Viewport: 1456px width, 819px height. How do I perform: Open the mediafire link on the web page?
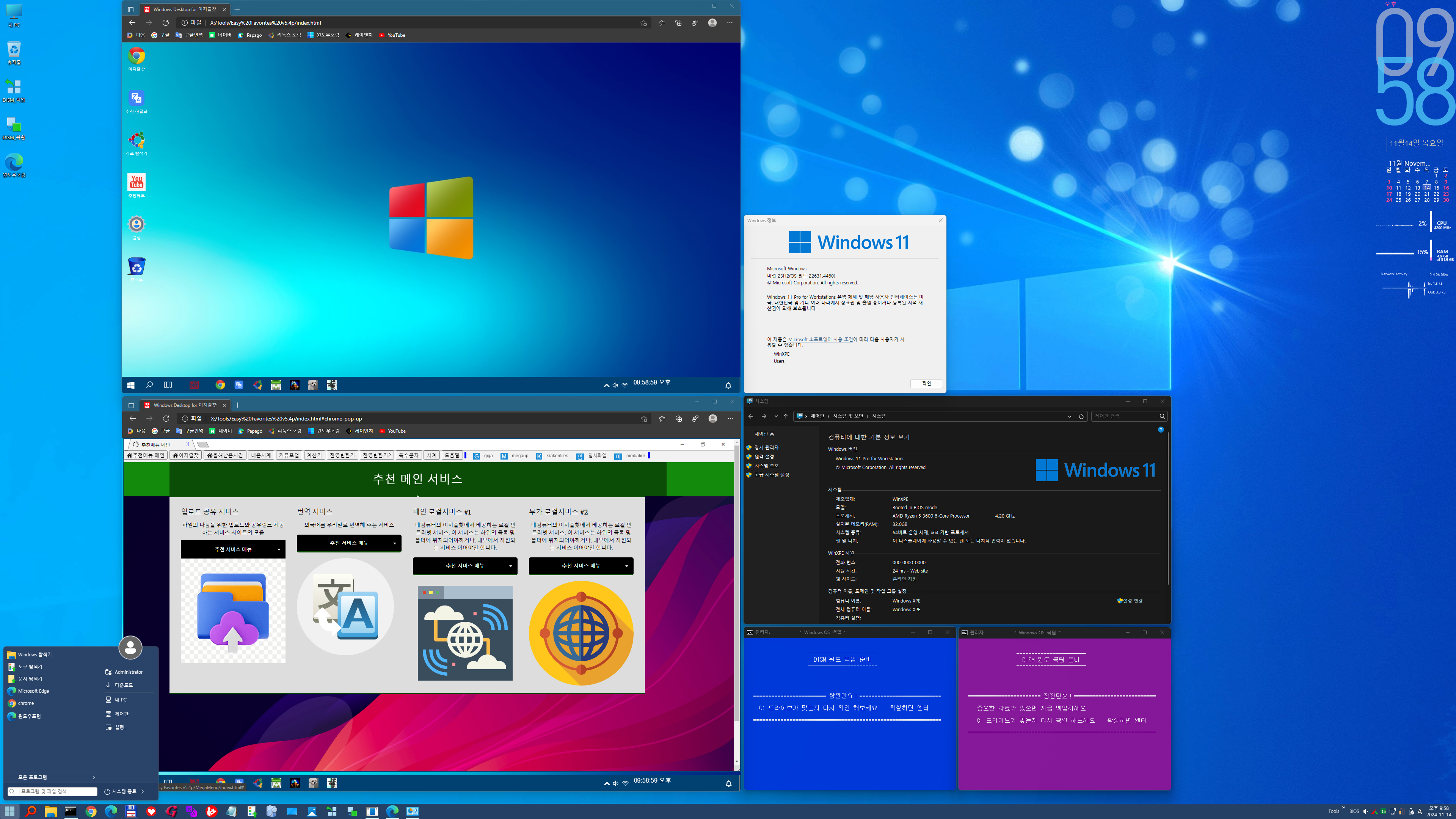tap(630, 455)
